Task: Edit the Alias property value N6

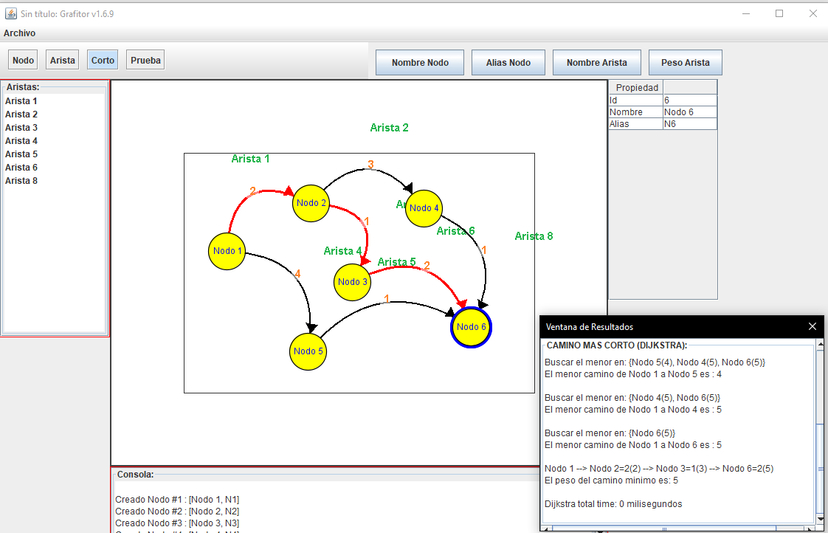Action: (x=689, y=124)
